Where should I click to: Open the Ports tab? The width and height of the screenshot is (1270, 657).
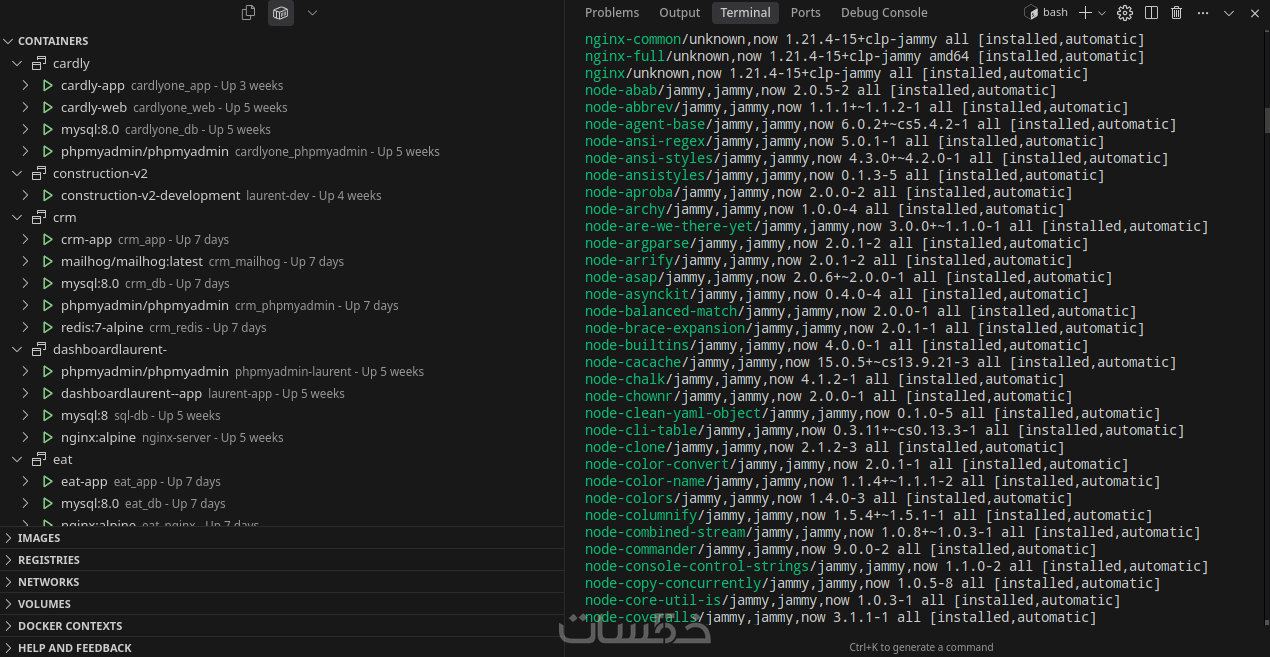point(805,13)
